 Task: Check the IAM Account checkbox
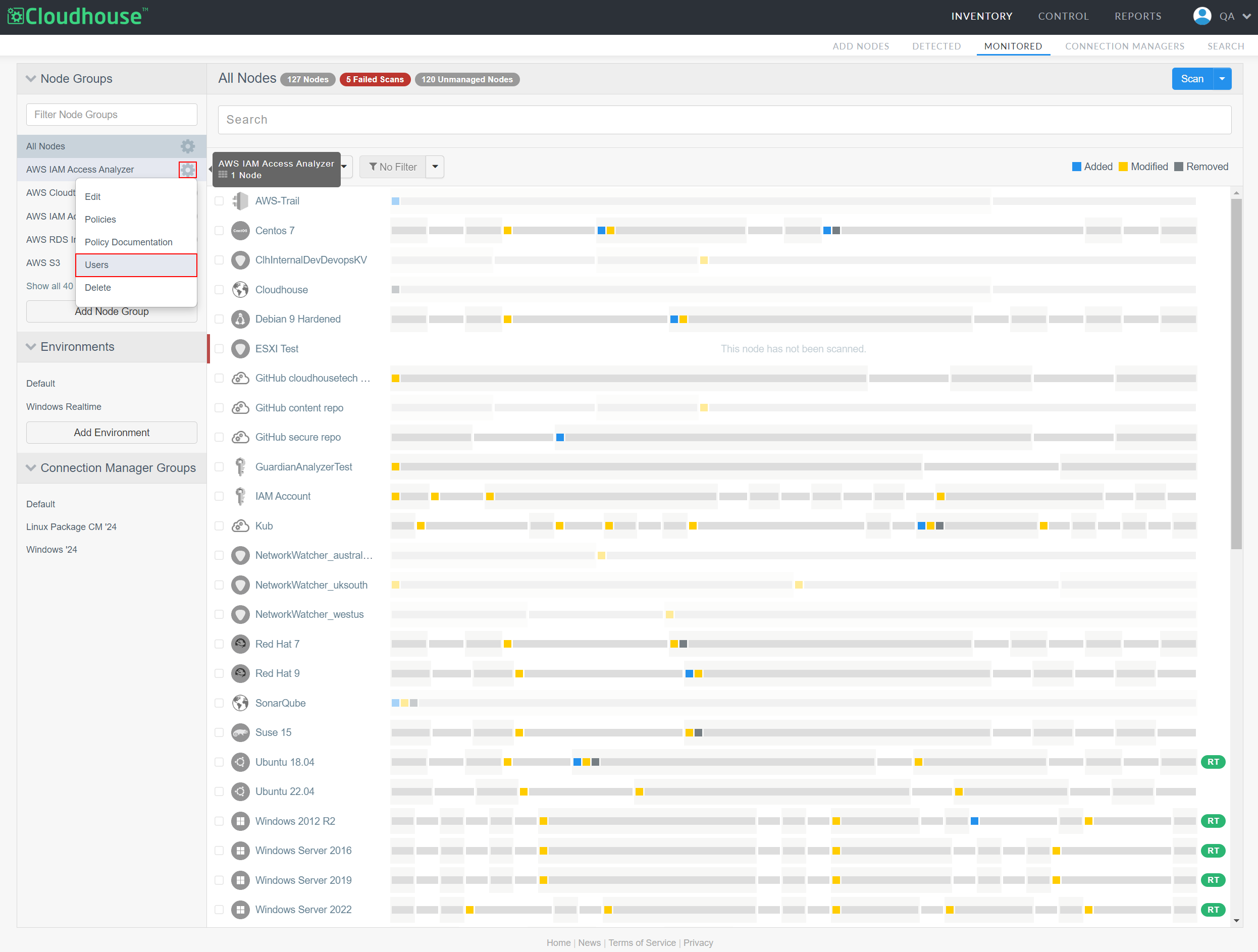[x=219, y=497]
